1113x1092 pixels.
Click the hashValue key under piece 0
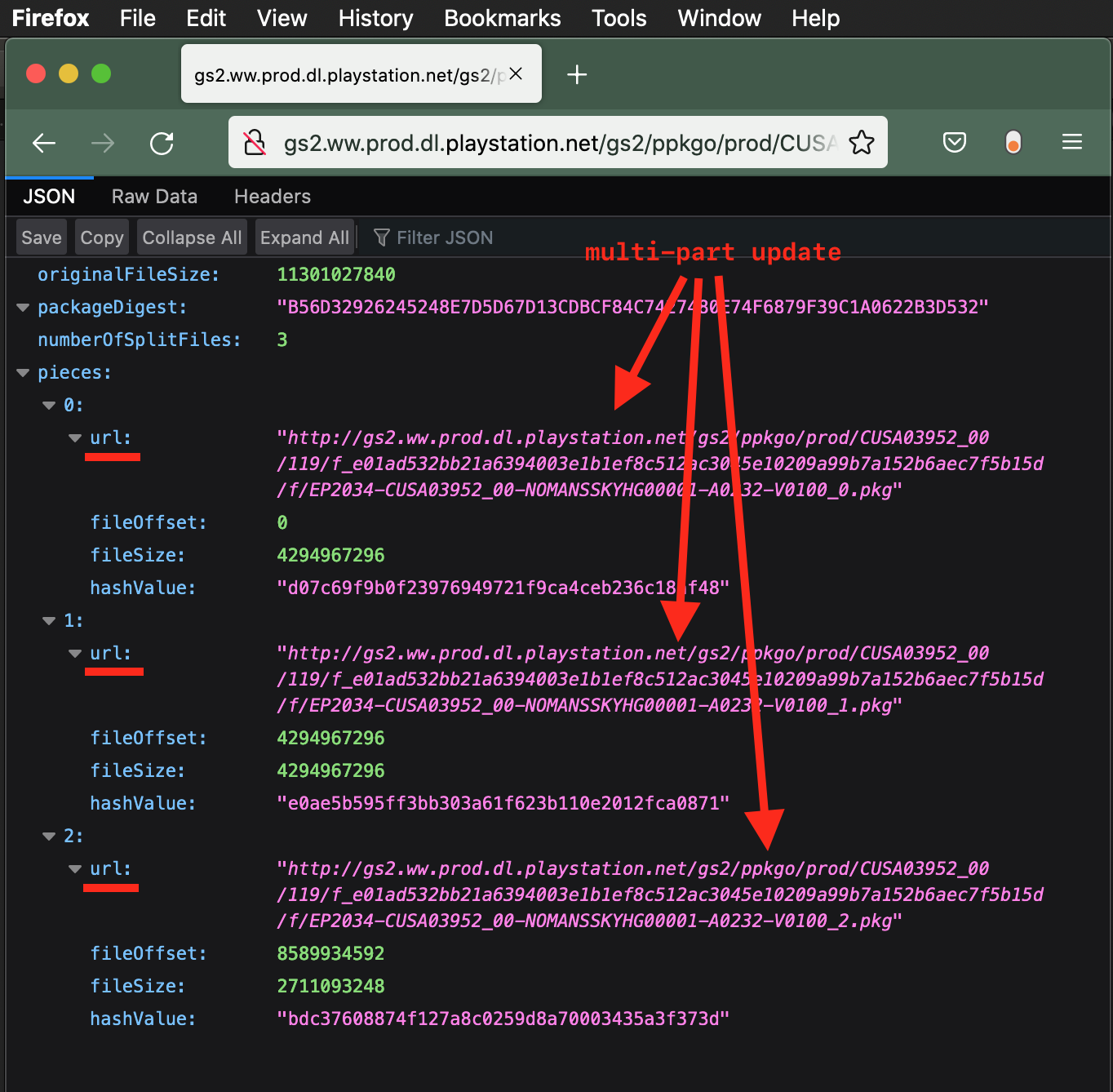[143, 588]
